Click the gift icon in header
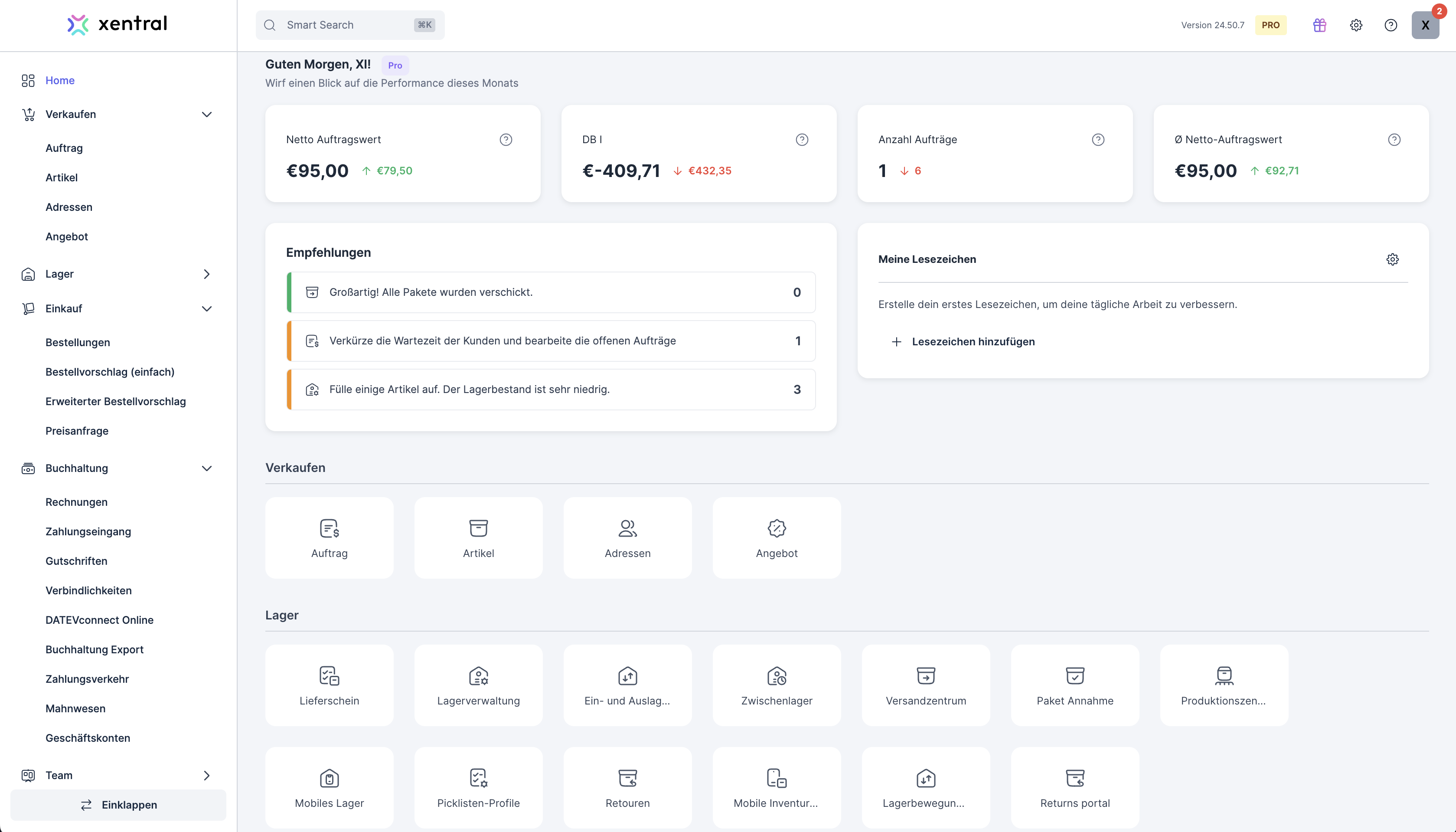Image resolution: width=1456 pixels, height=832 pixels. [1319, 25]
